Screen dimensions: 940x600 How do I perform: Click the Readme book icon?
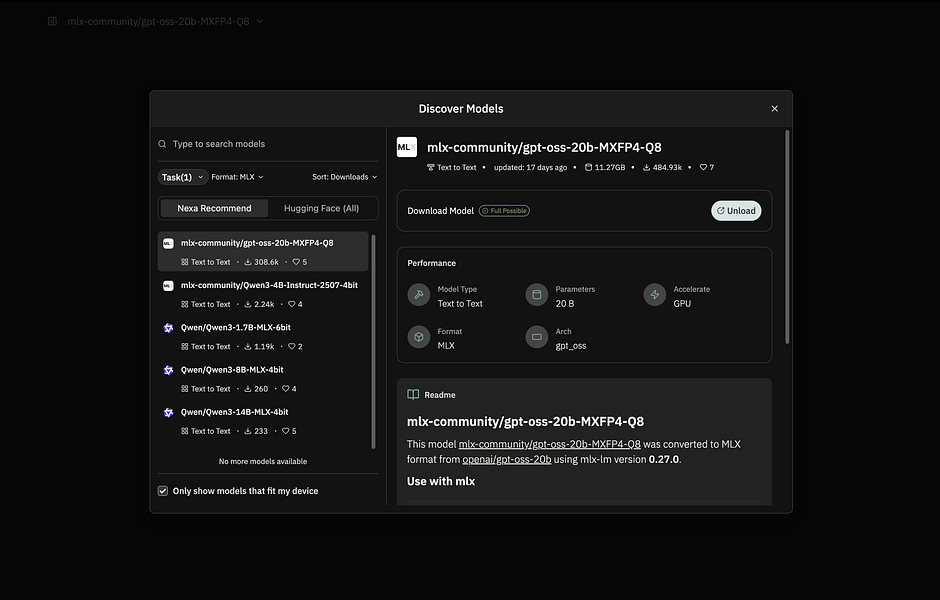tap(412, 393)
